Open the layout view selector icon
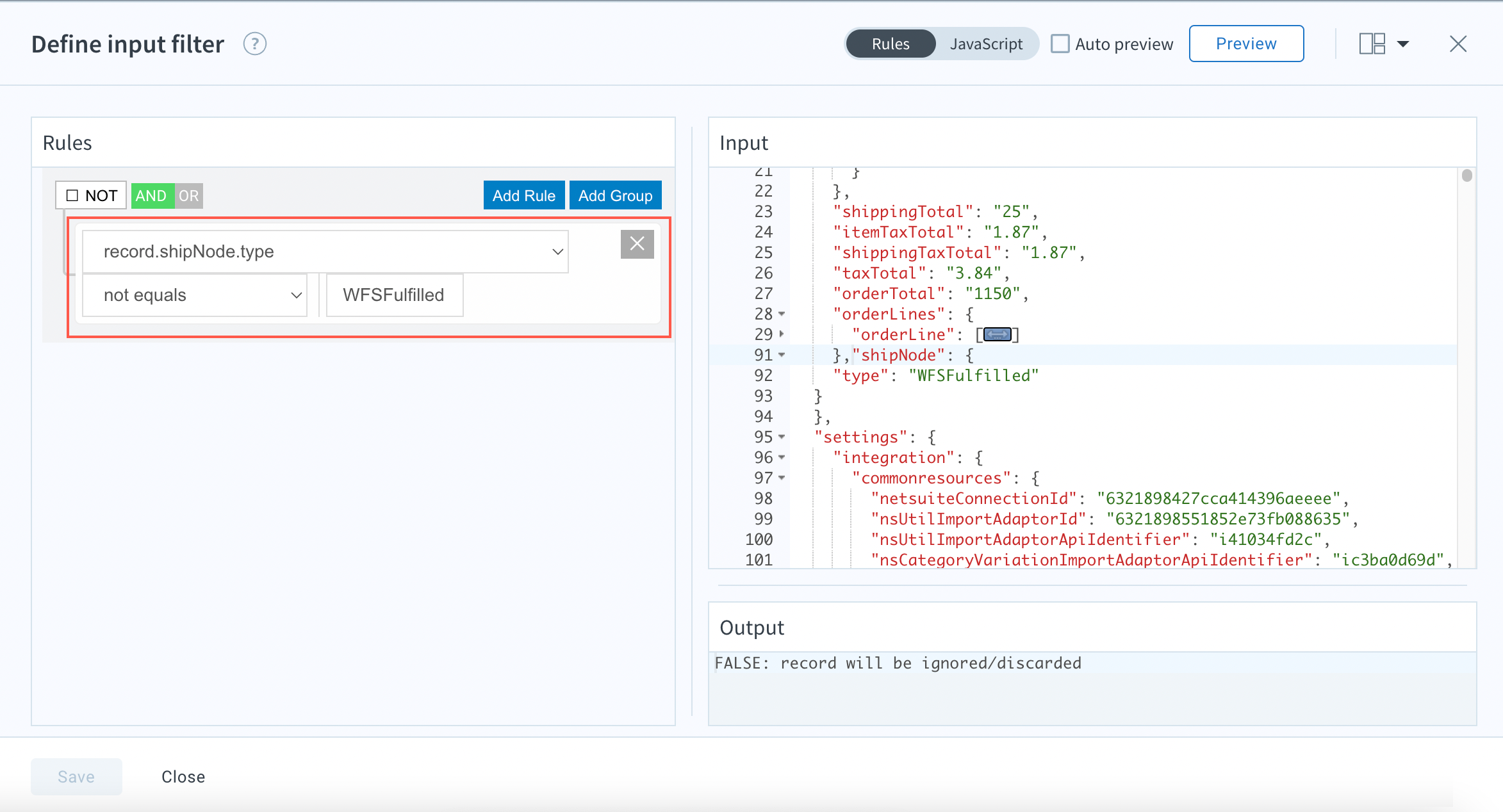Screen dimensions: 1503x812 (x=1372, y=44)
